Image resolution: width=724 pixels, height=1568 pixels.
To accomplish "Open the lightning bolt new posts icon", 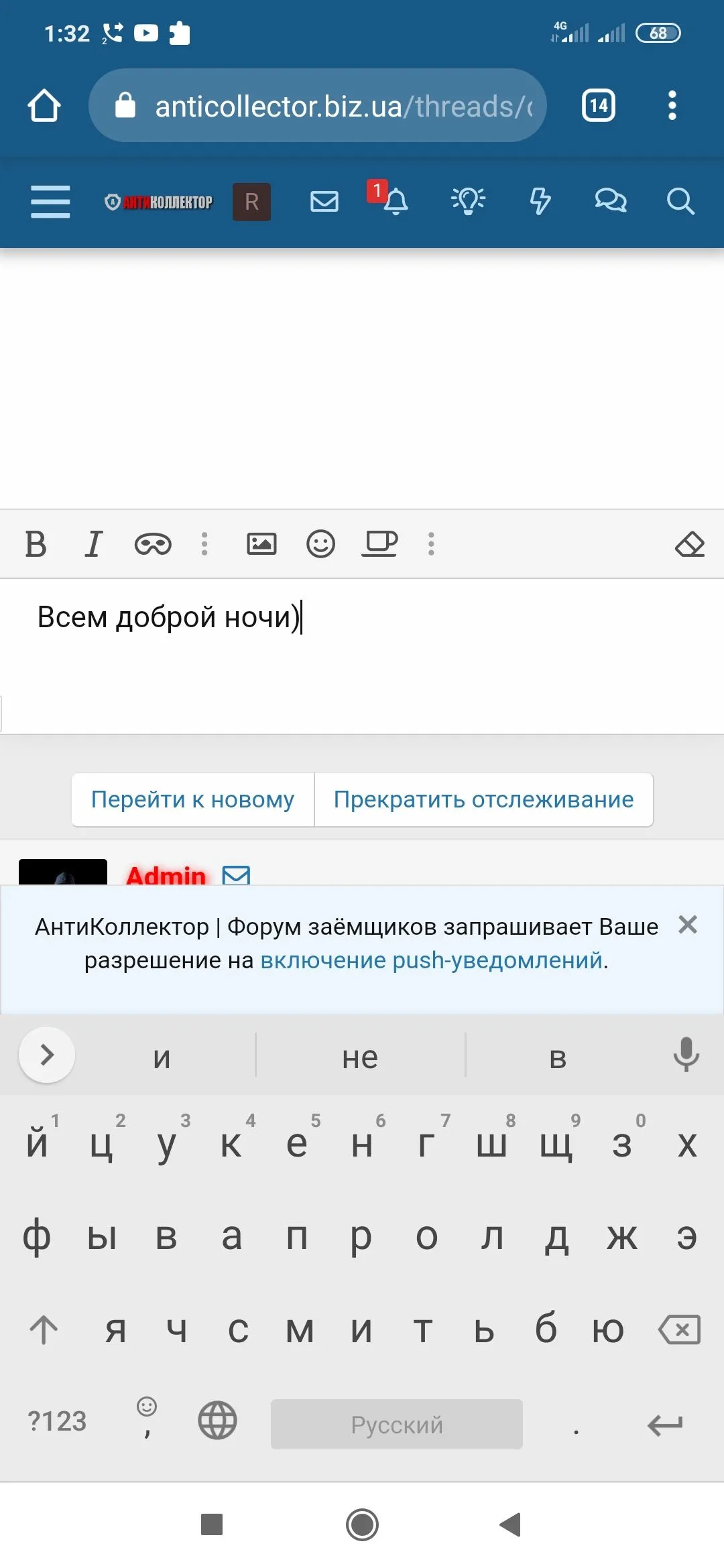I will [540, 201].
